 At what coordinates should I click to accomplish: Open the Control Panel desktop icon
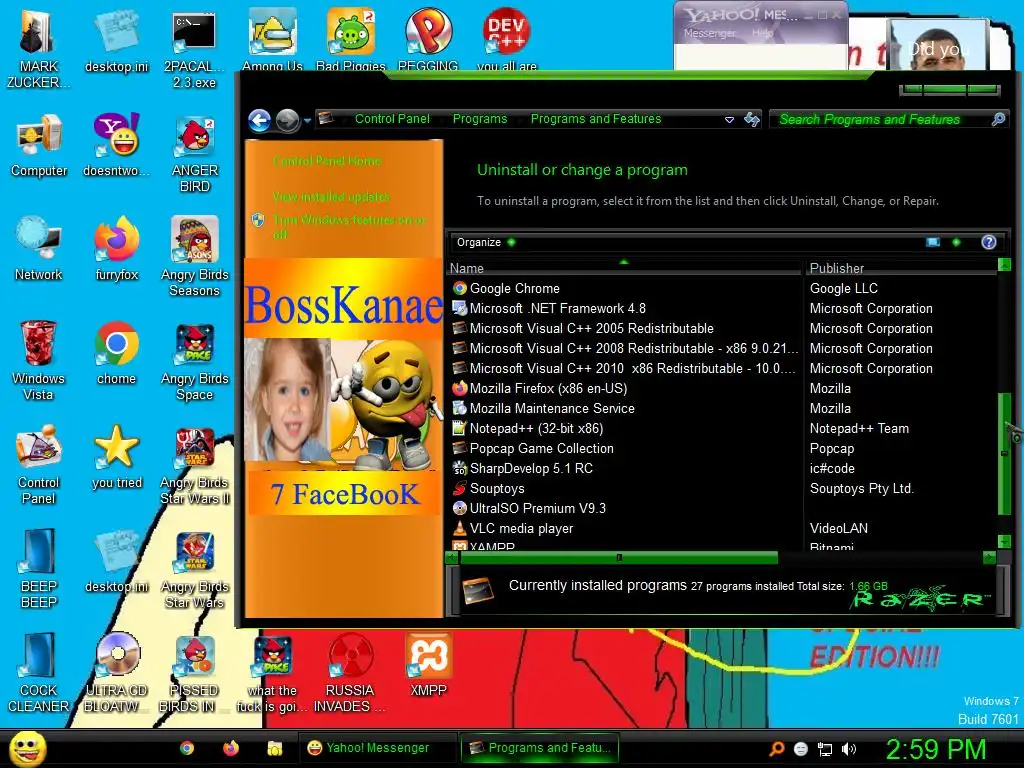(x=39, y=464)
